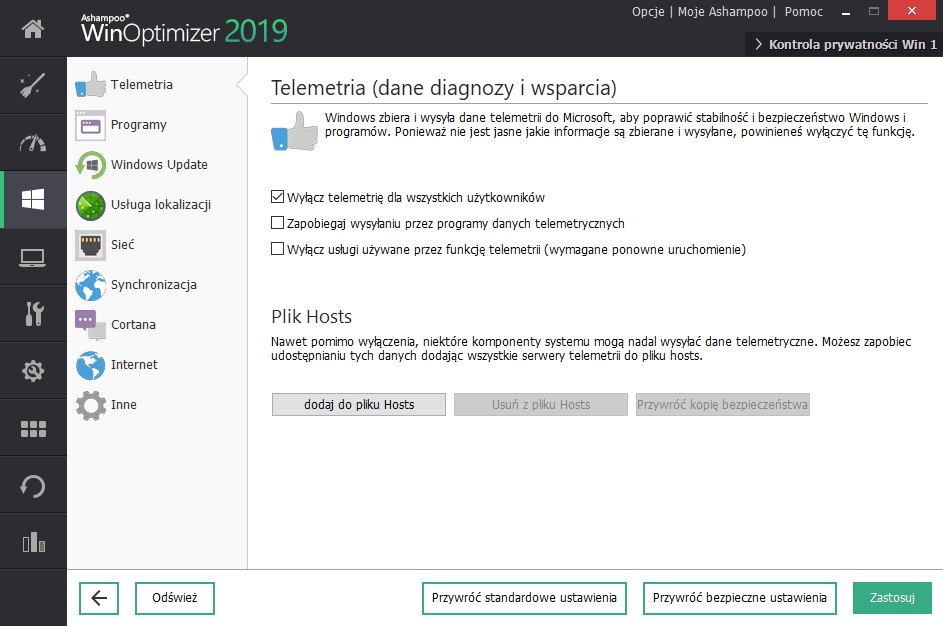943x626 pixels.
Task: Select the Cortana category label
Action: (133, 325)
